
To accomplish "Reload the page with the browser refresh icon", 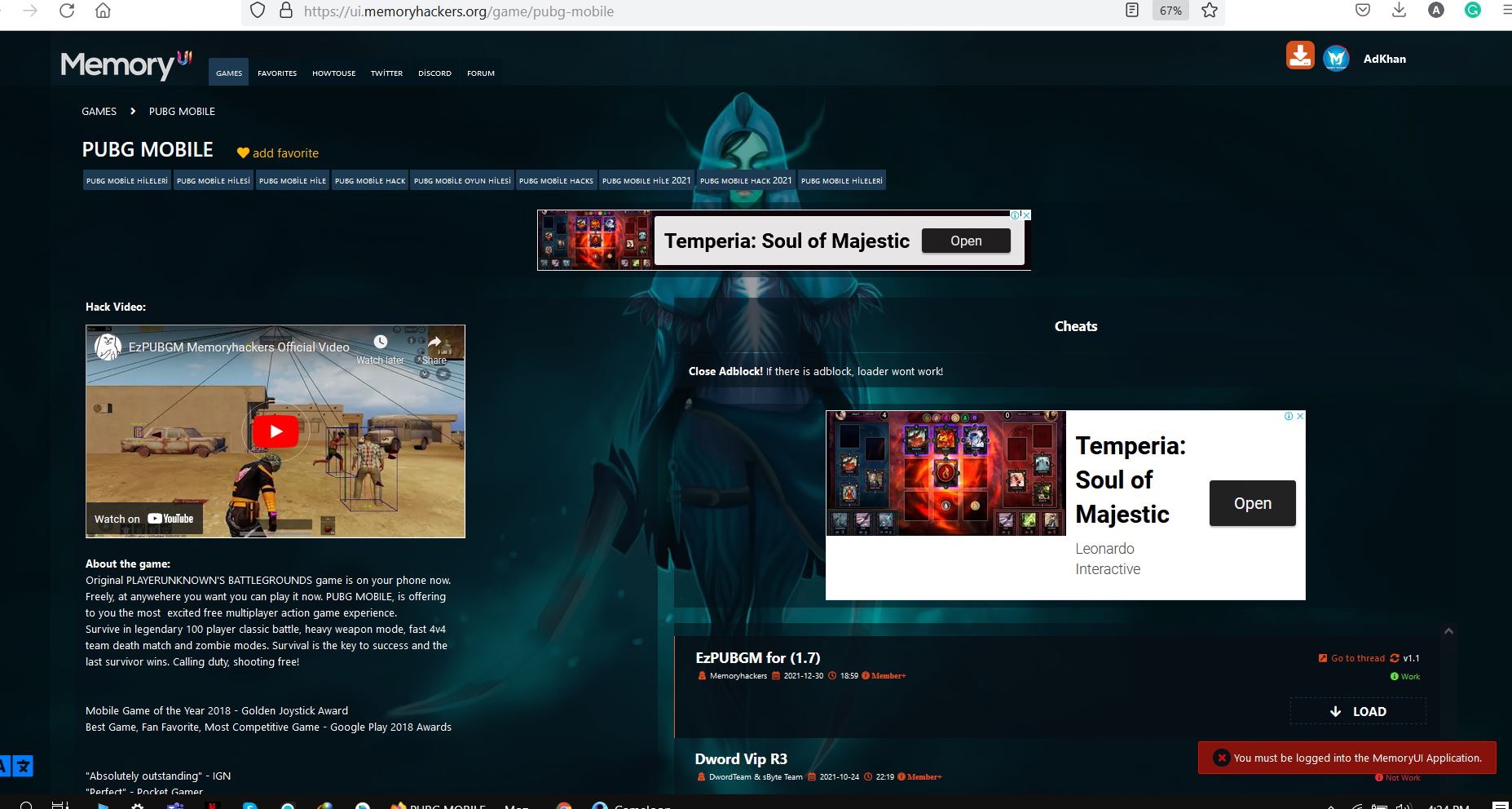I will point(68,11).
